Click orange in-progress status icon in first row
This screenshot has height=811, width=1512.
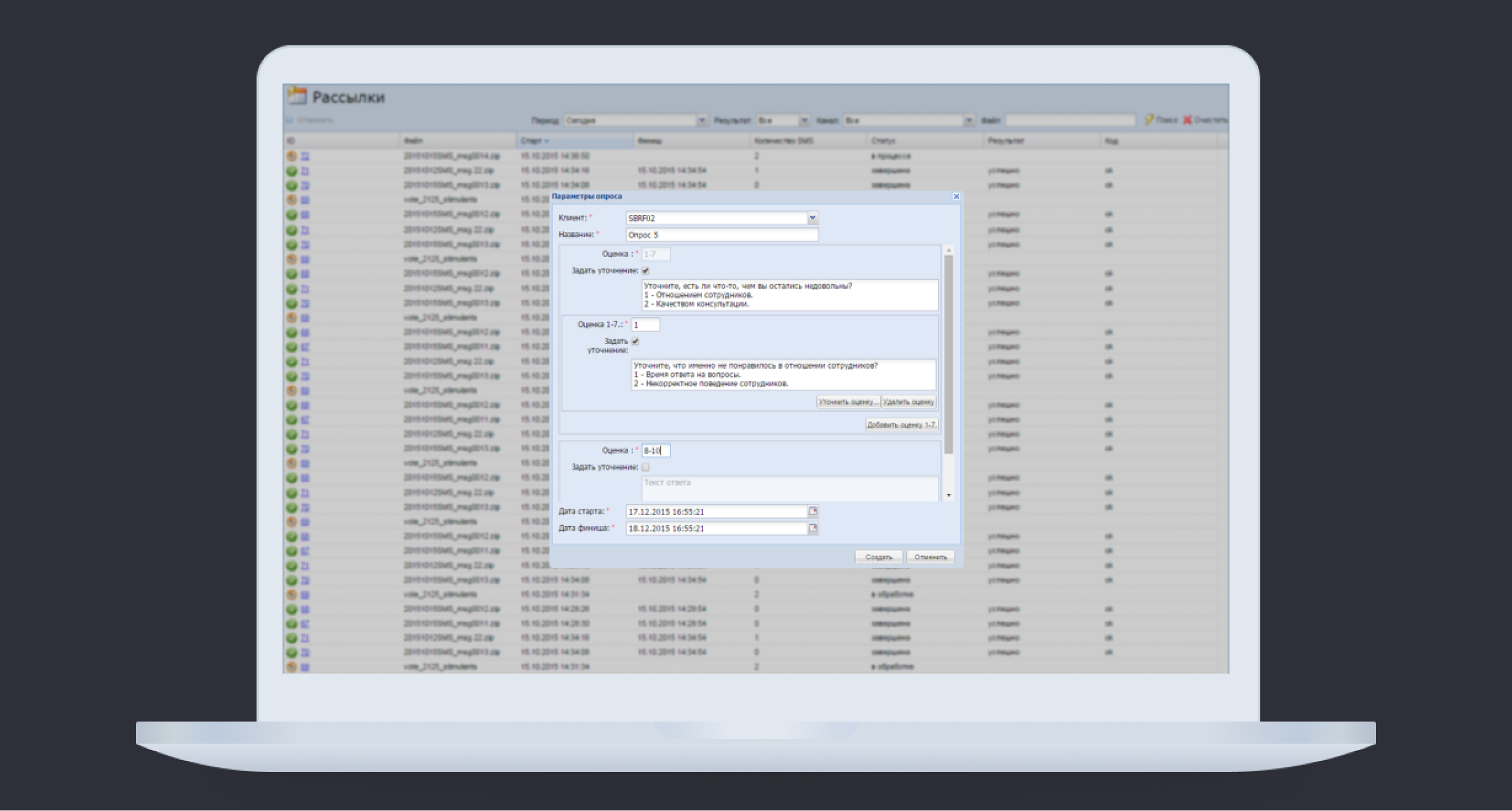(292, 156)
